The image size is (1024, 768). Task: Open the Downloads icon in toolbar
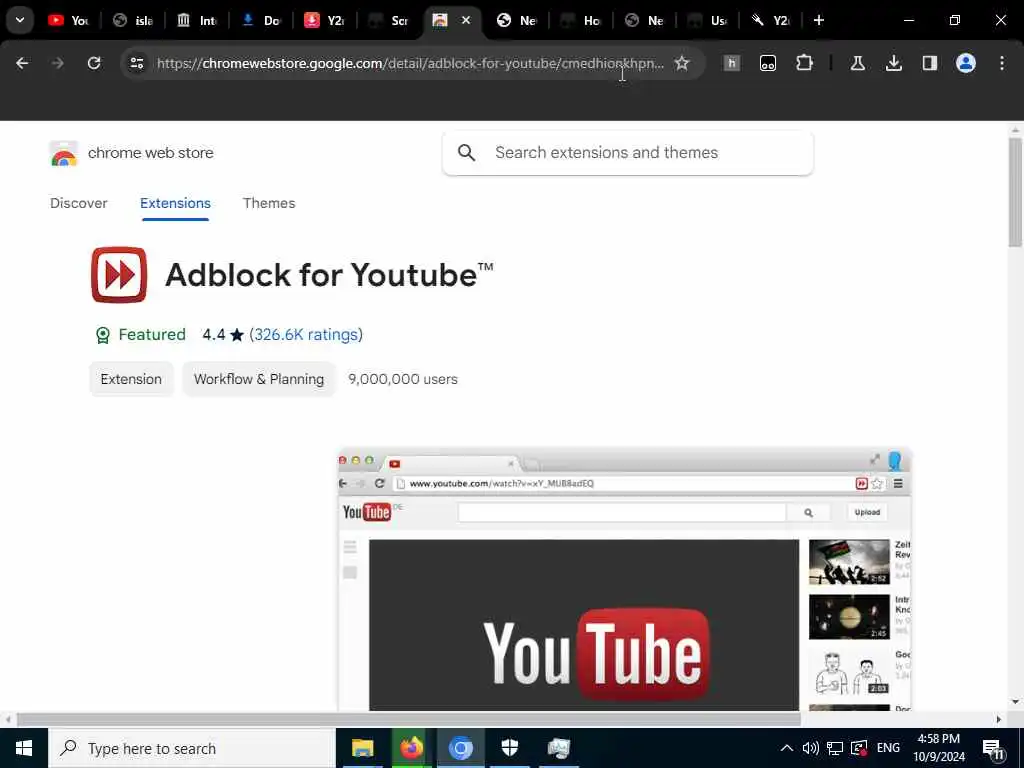pyautogui.click(x=893, y=63)
